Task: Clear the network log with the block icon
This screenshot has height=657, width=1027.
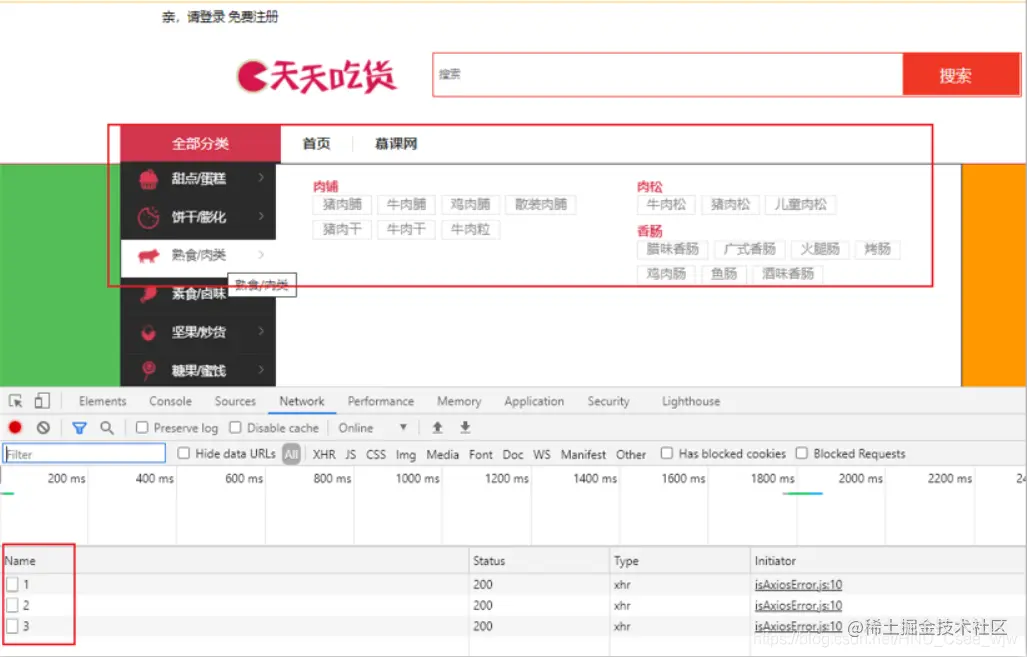Action: coord(41,427)
